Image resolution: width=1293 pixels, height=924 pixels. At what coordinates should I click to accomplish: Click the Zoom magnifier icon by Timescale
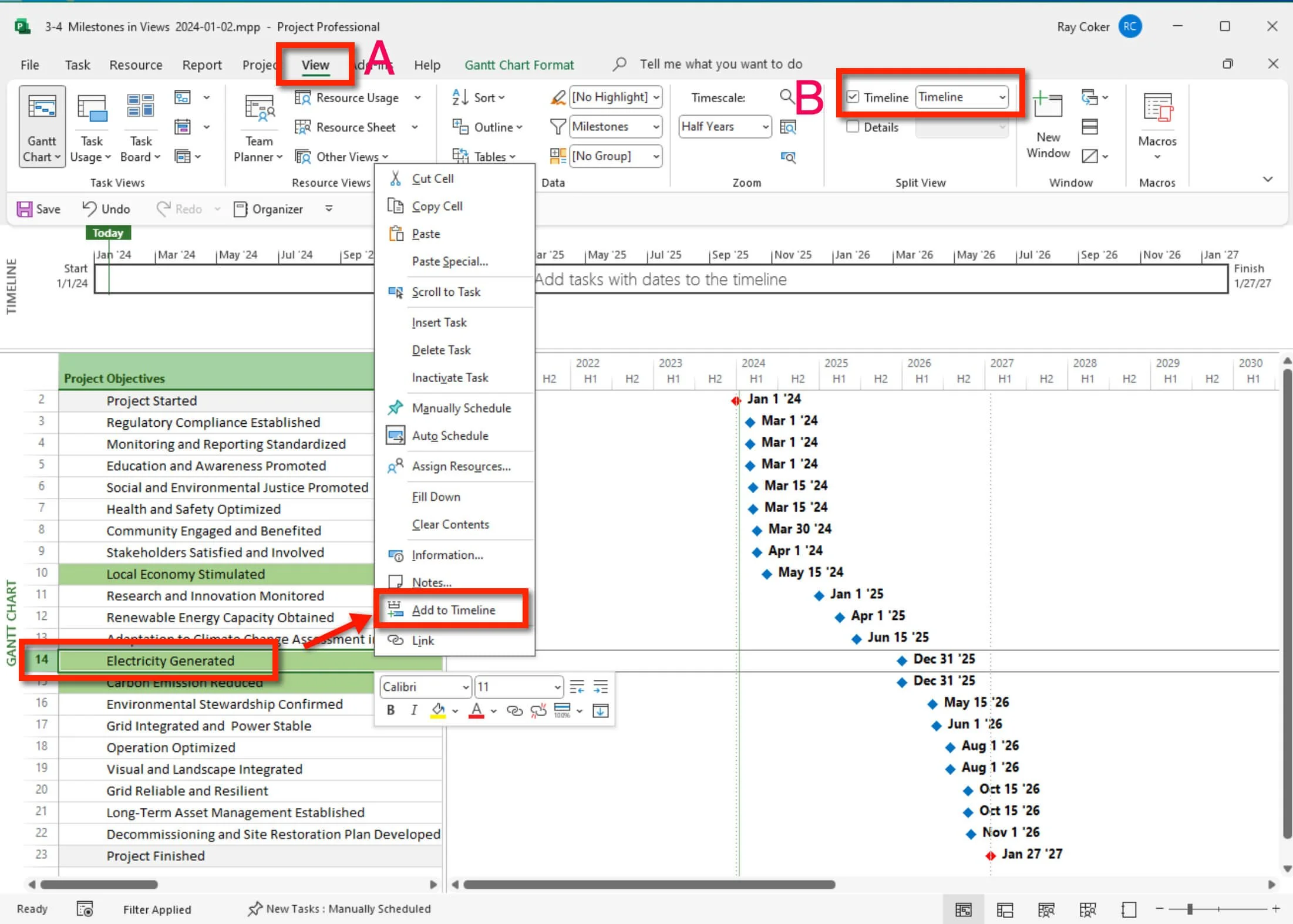pos(787,97)
